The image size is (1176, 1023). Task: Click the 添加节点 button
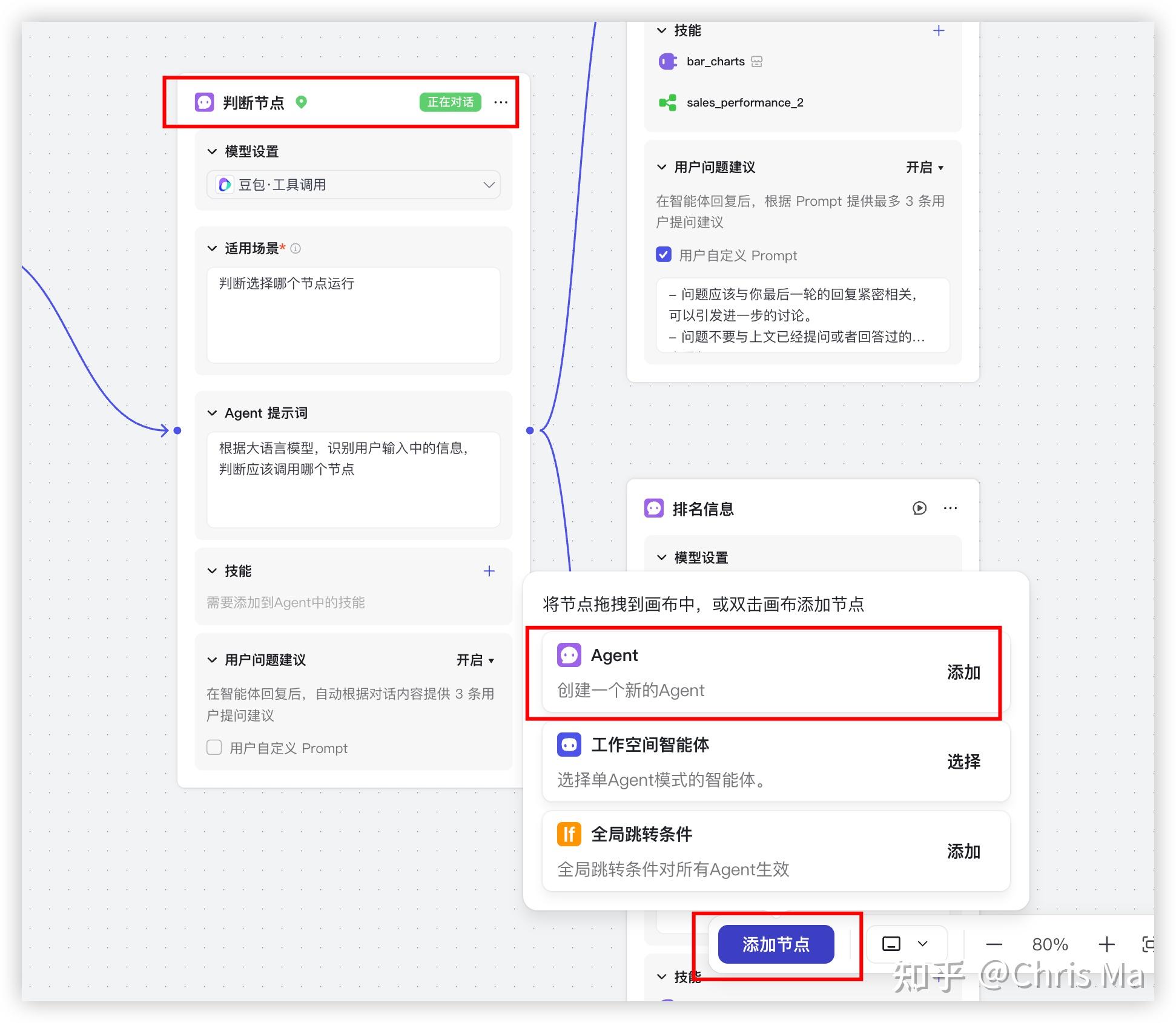coord(776,944)
